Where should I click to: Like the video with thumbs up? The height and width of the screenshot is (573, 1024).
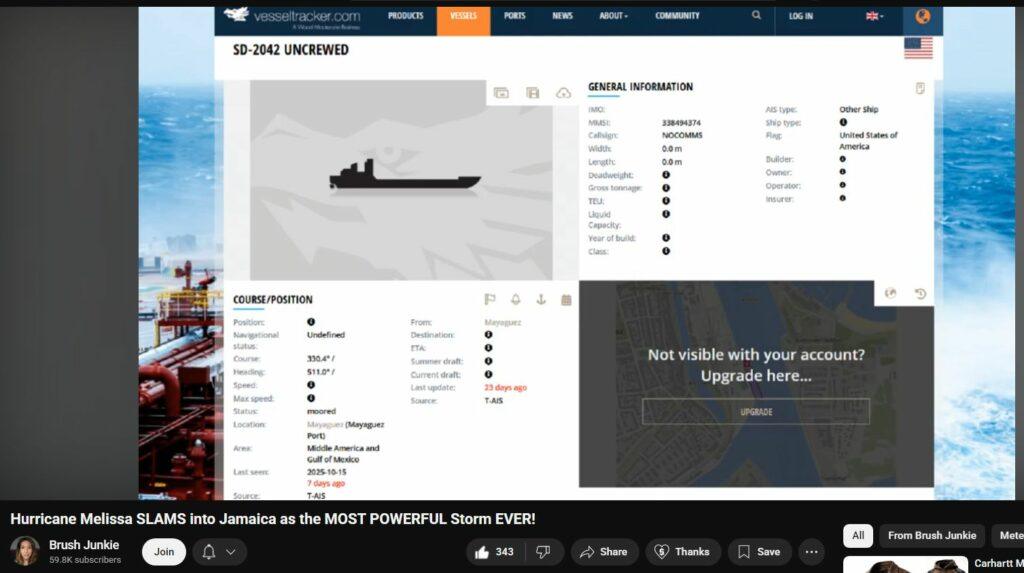click(494, 551)
